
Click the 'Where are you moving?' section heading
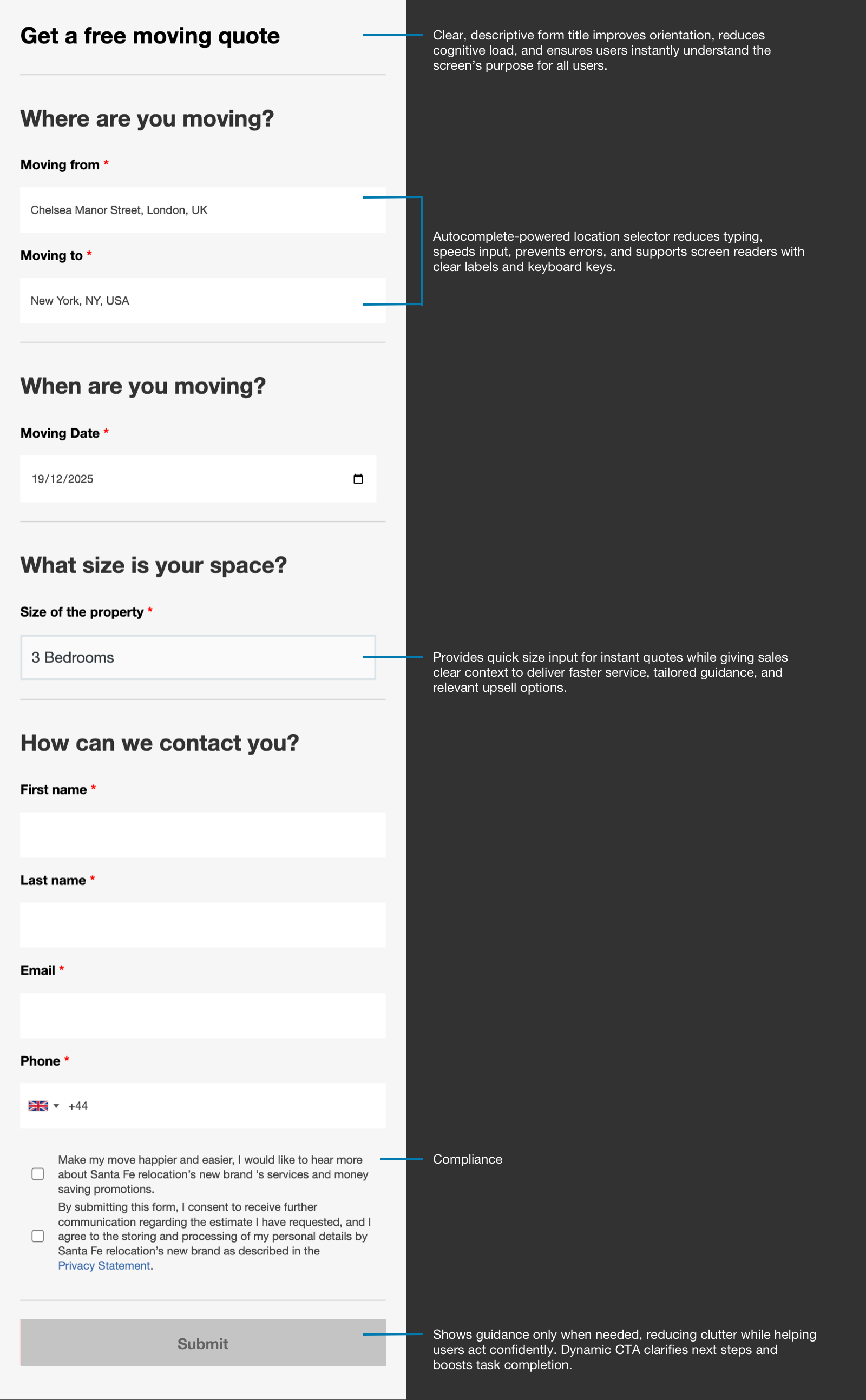(x=147, y=119)
